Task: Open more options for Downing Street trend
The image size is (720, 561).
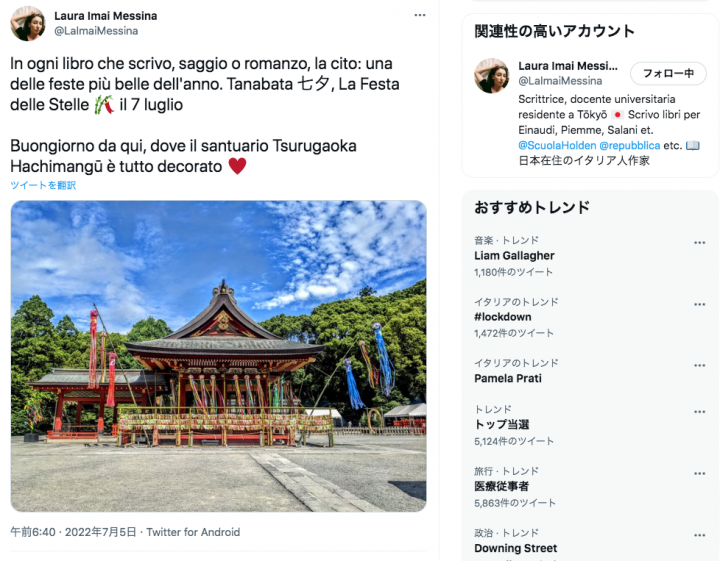Action: [699, 535]
